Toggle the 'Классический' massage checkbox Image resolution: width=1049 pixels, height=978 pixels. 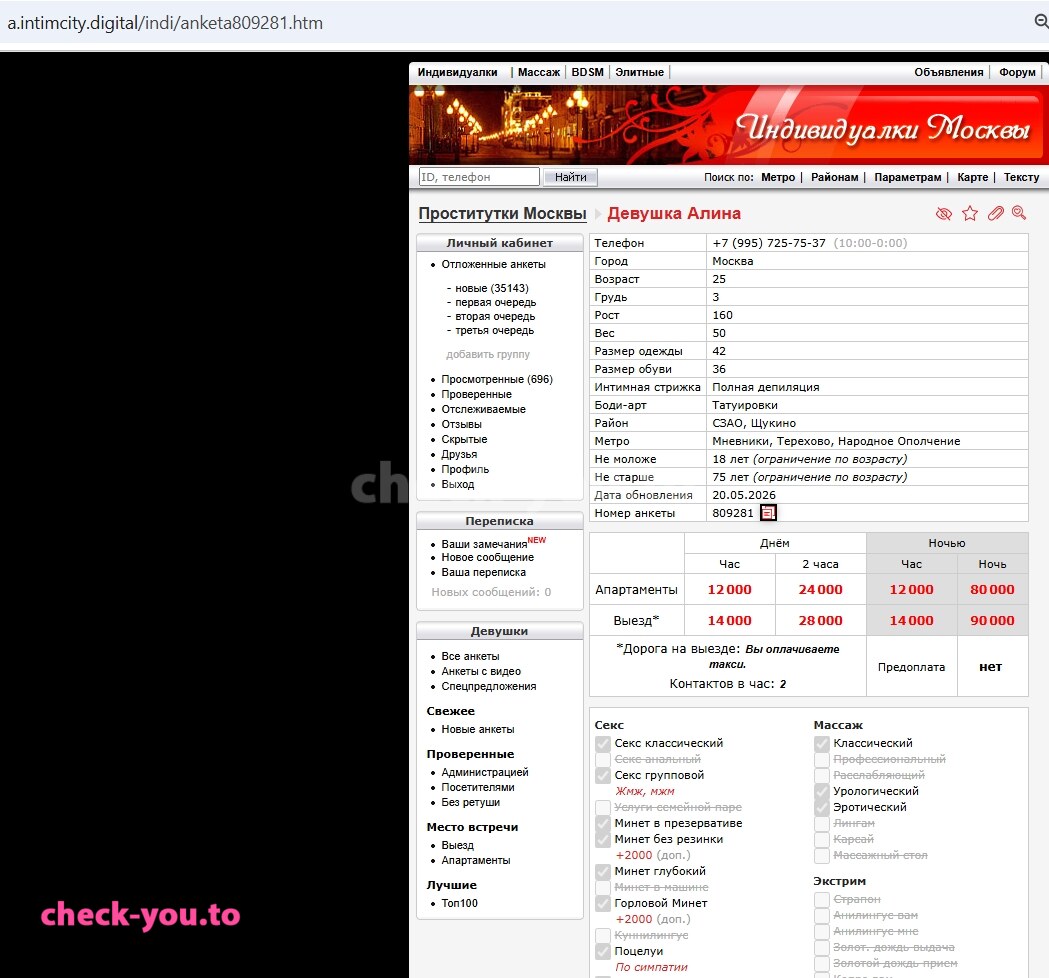click(822, 743)
